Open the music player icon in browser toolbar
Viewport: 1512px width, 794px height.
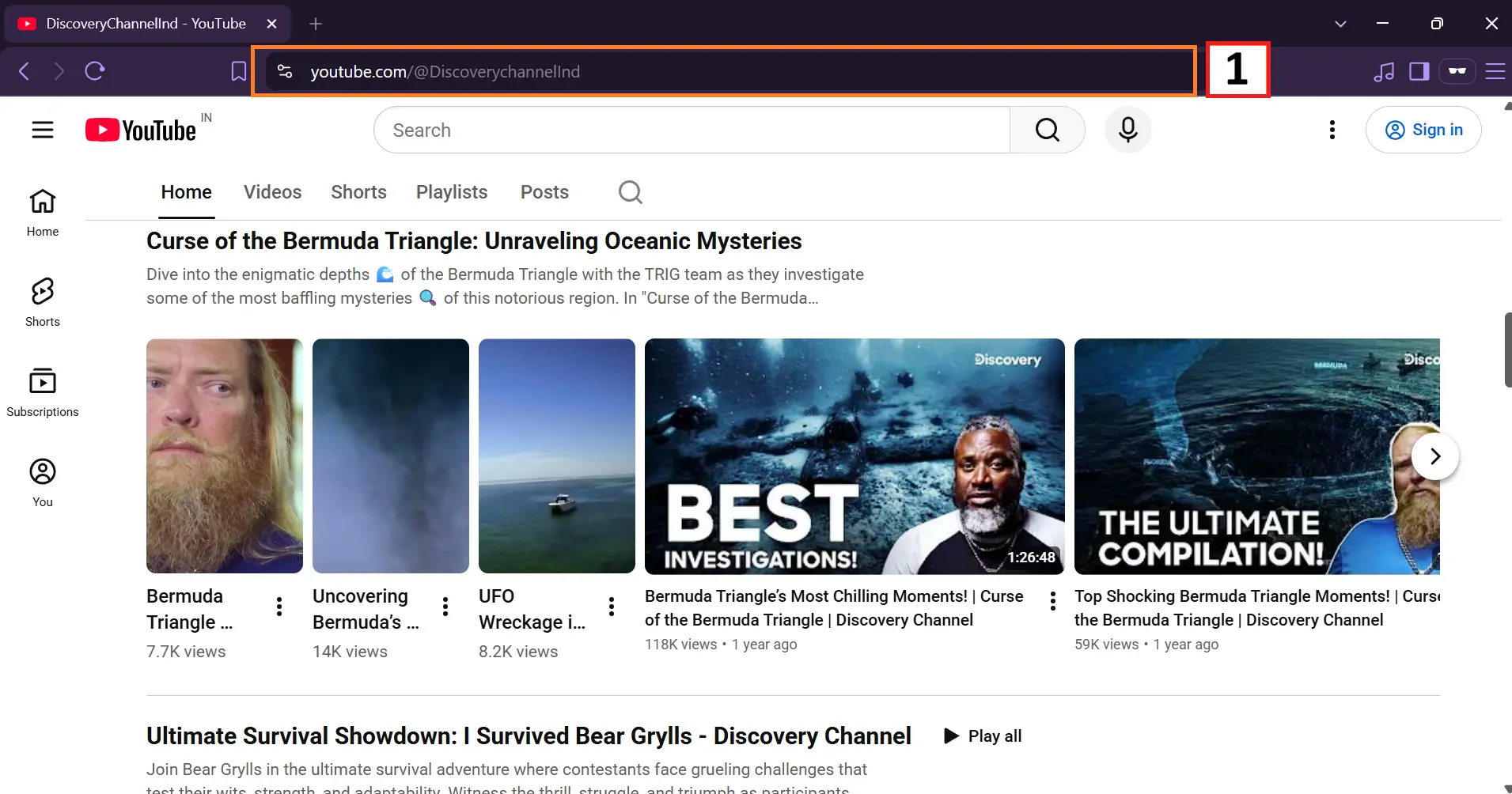[x=1384, y=72]
